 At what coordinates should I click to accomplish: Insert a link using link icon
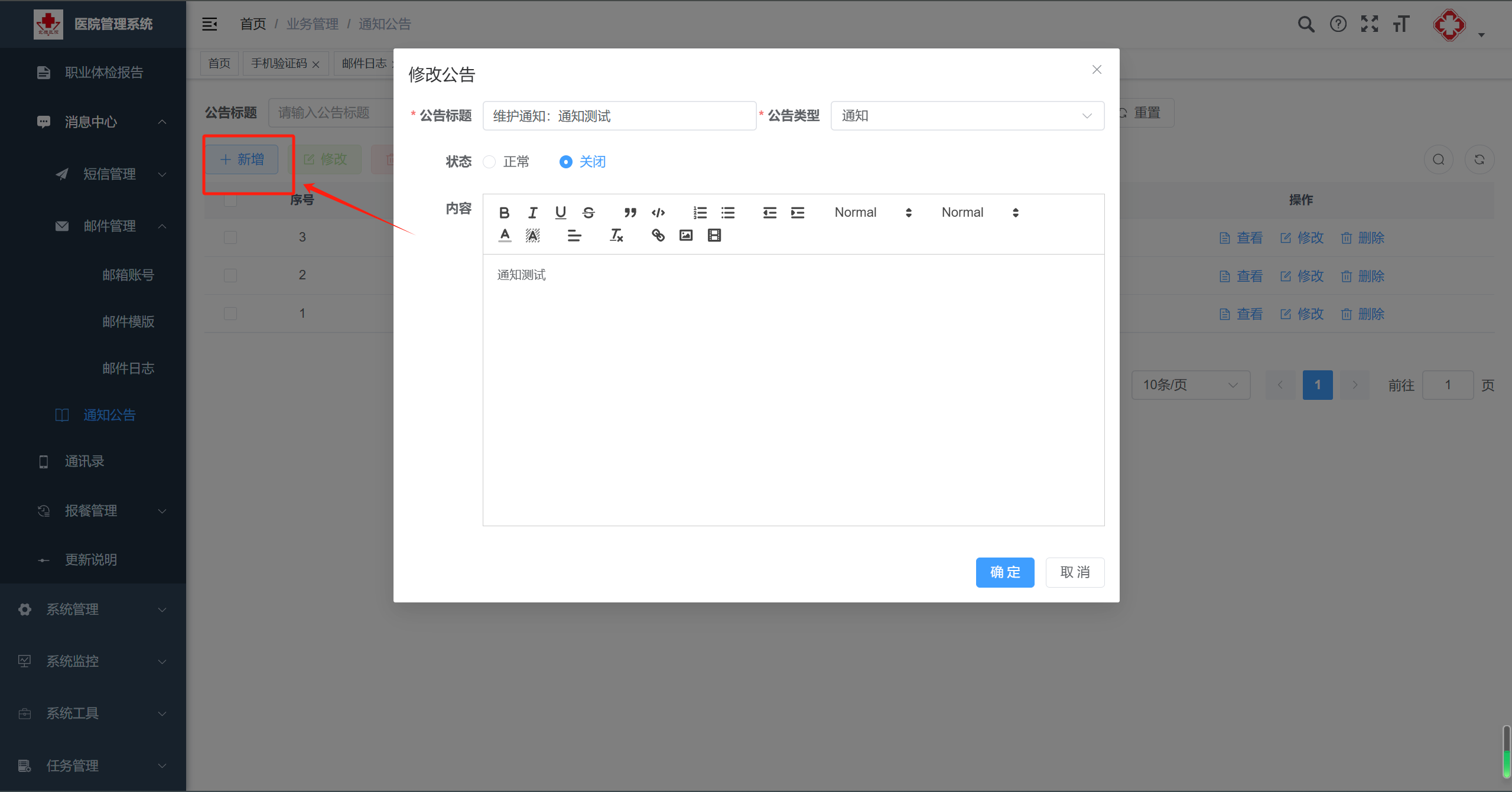pyautogui.click(x=658, y=236)
